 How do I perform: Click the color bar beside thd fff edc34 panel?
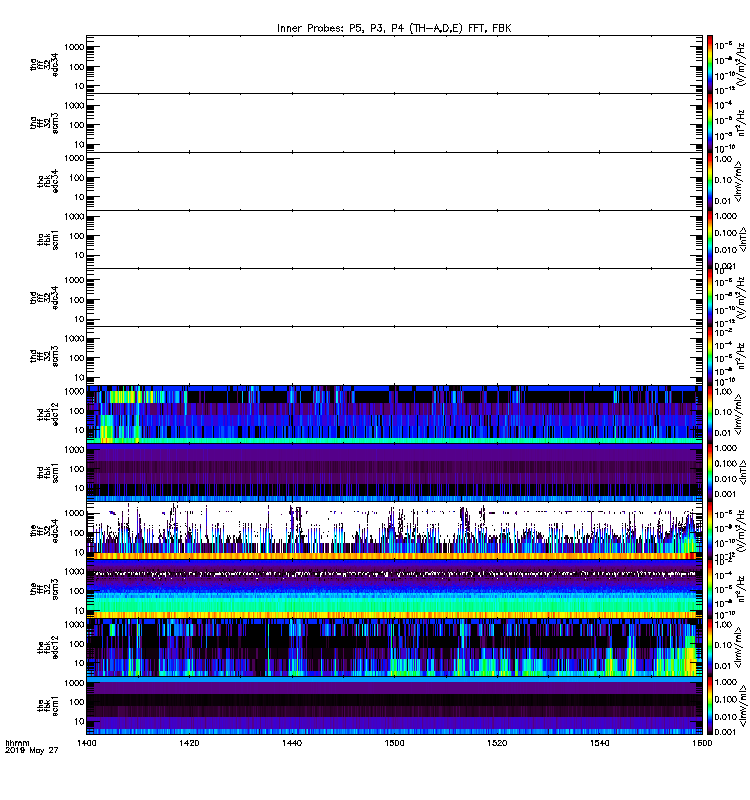point(709,297)
